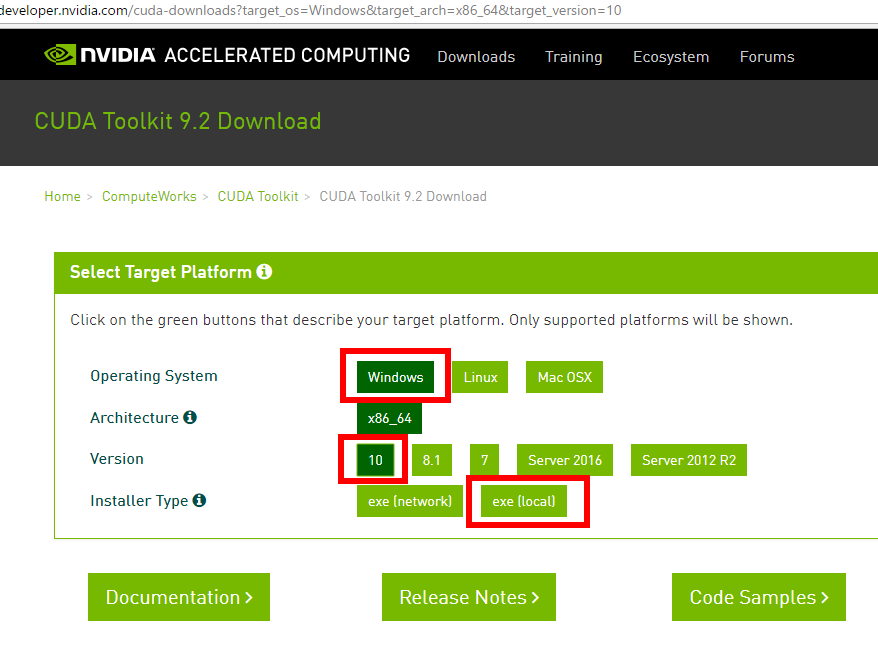Viewport: 878px width, 648px height.
Task: Click the Version row label
Action: point(117,459)
